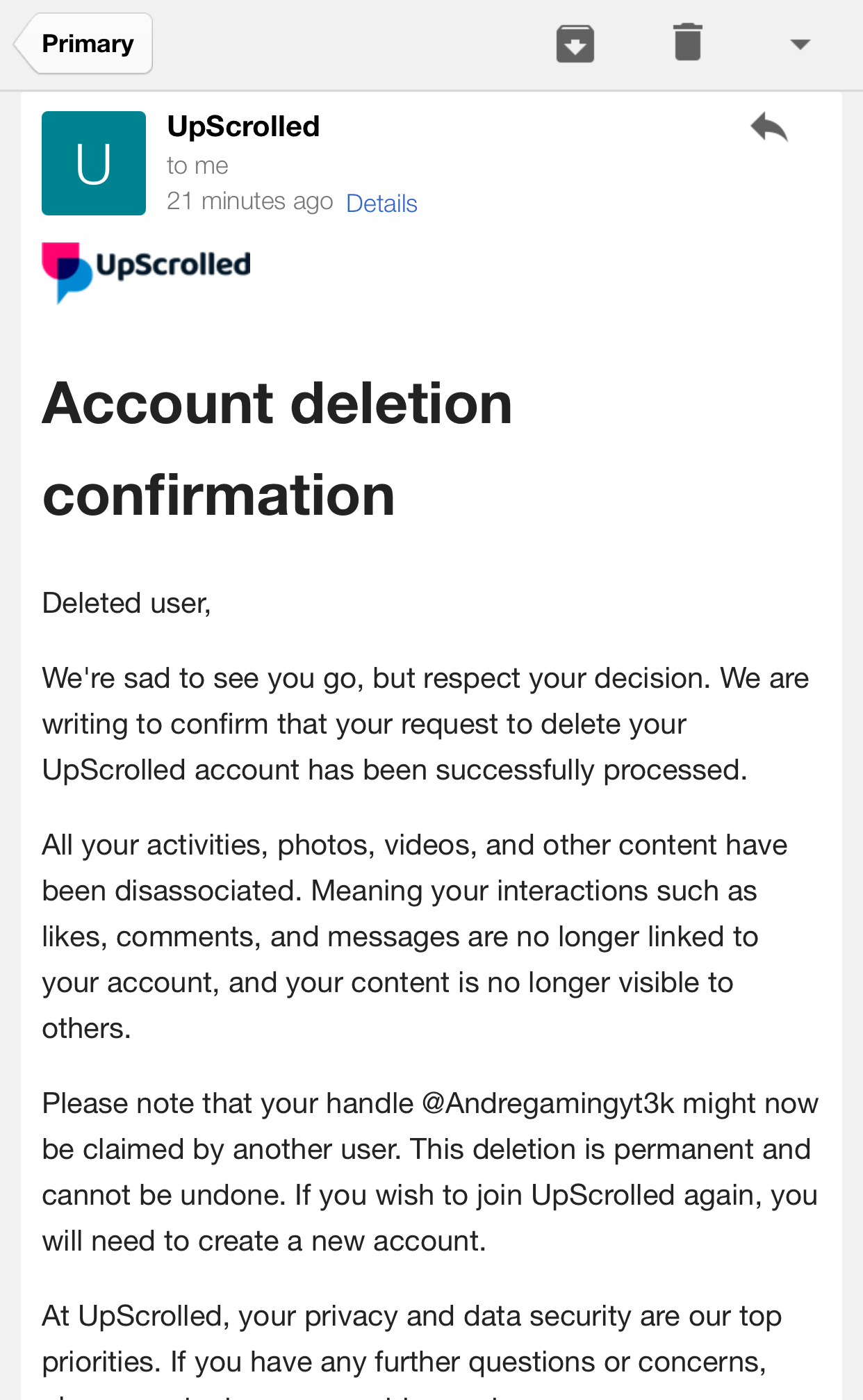Tap the pink and blue UpScrolled bubble logo

click(x=67, y=272)
